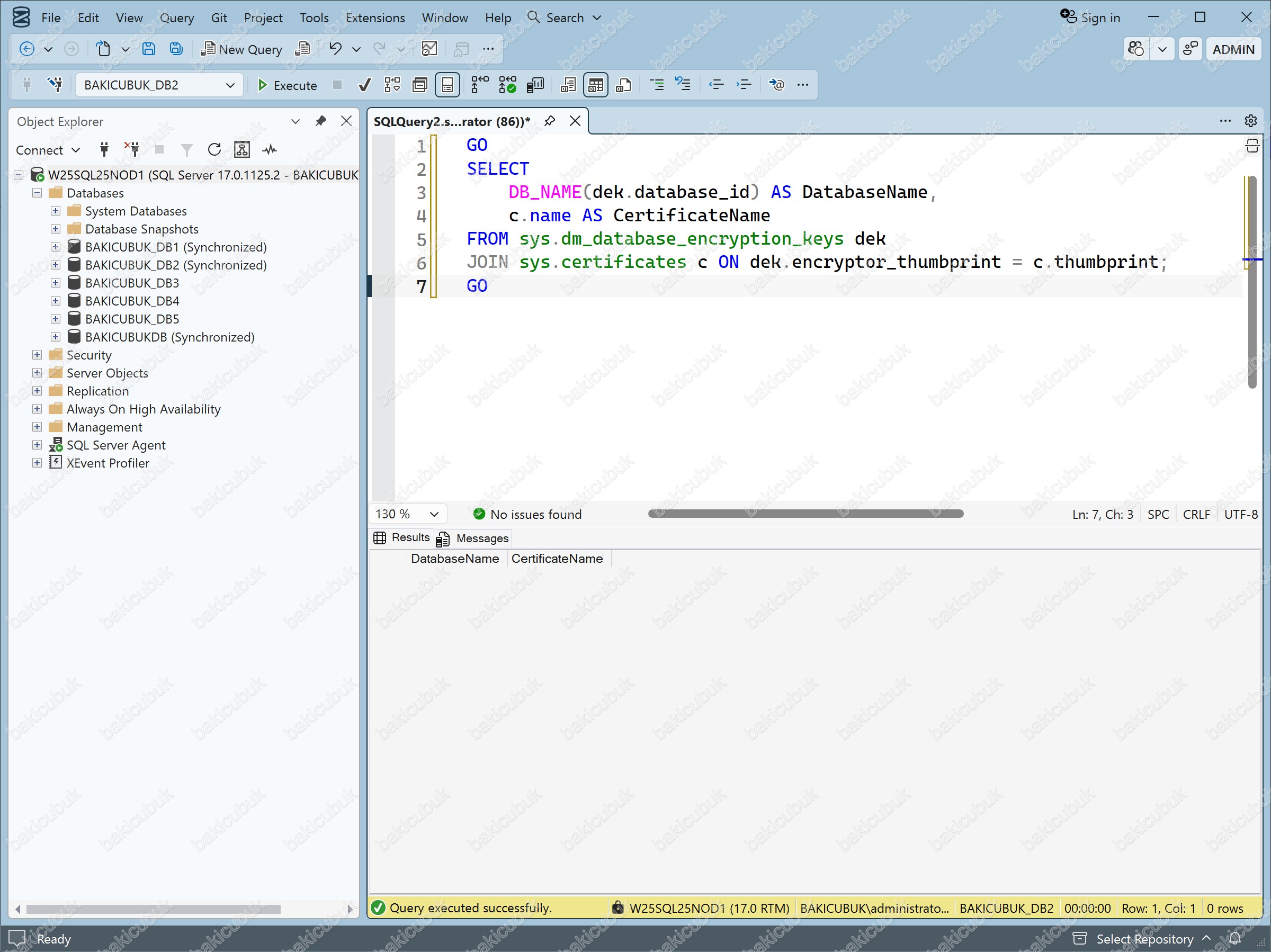Pin the Object Explorer panel (auto hide)

[x=320, y=121]
